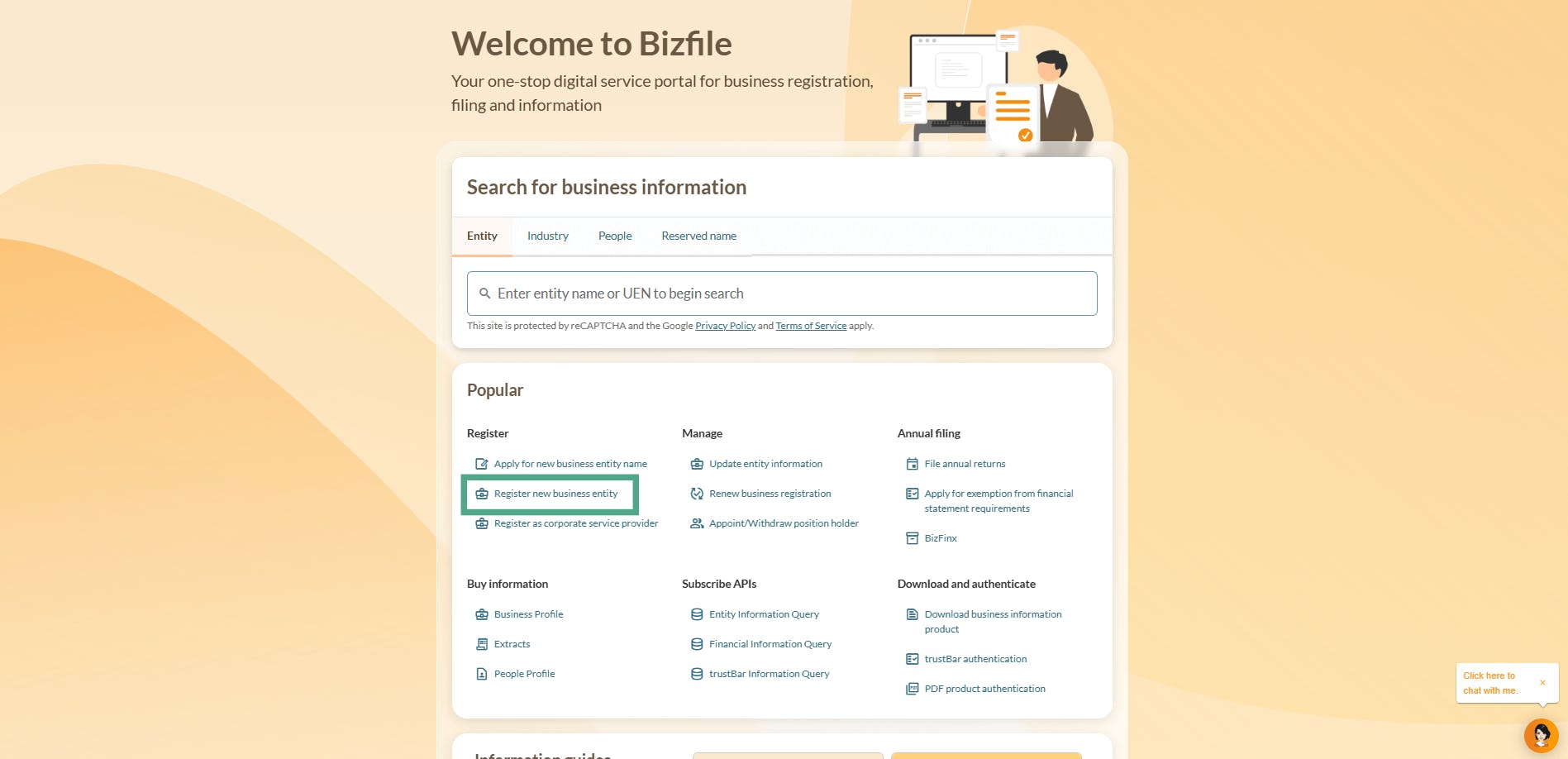This screenshot has width=1568, height=759.
Task: Open the Reserved name tab
Action: point(698,236)
